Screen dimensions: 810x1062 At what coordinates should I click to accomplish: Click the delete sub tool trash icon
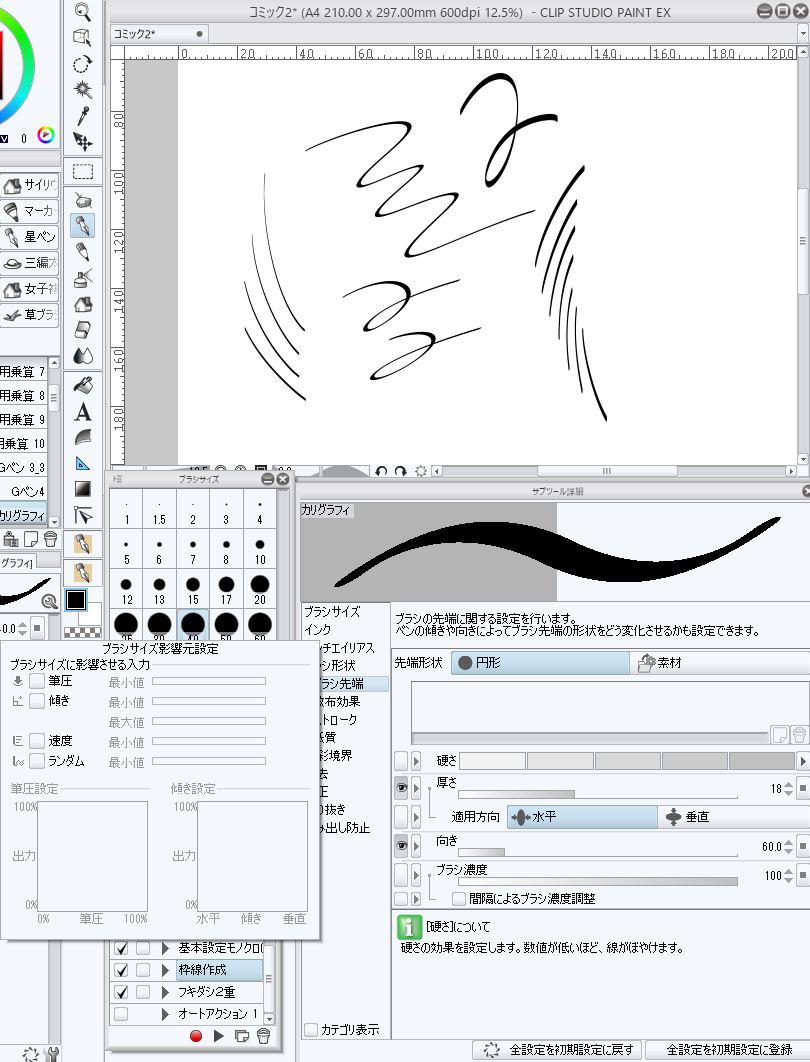[50, 539]
